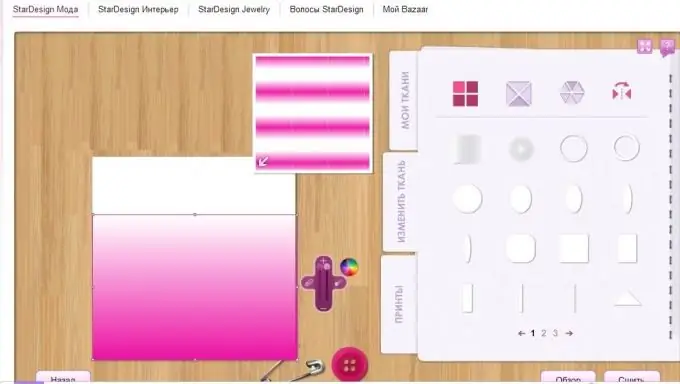Select the hexagon kaleidoscope pattern icon
Screen dimensions: 680x384
click(572, 92)
